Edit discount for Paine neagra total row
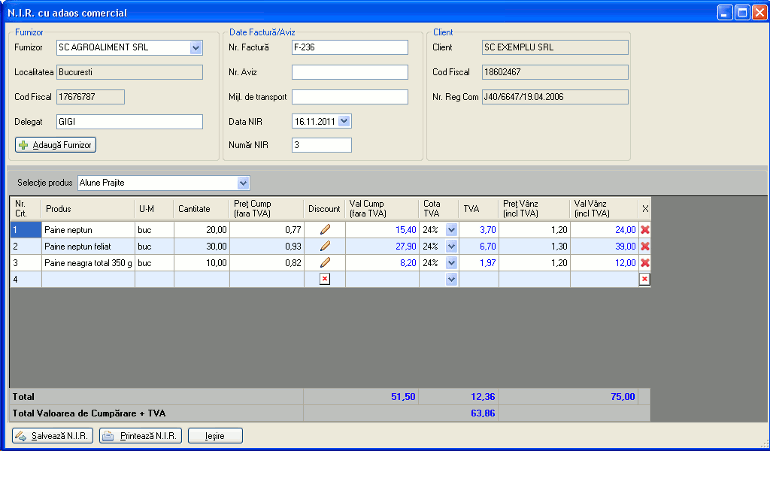 pos(325,263)
